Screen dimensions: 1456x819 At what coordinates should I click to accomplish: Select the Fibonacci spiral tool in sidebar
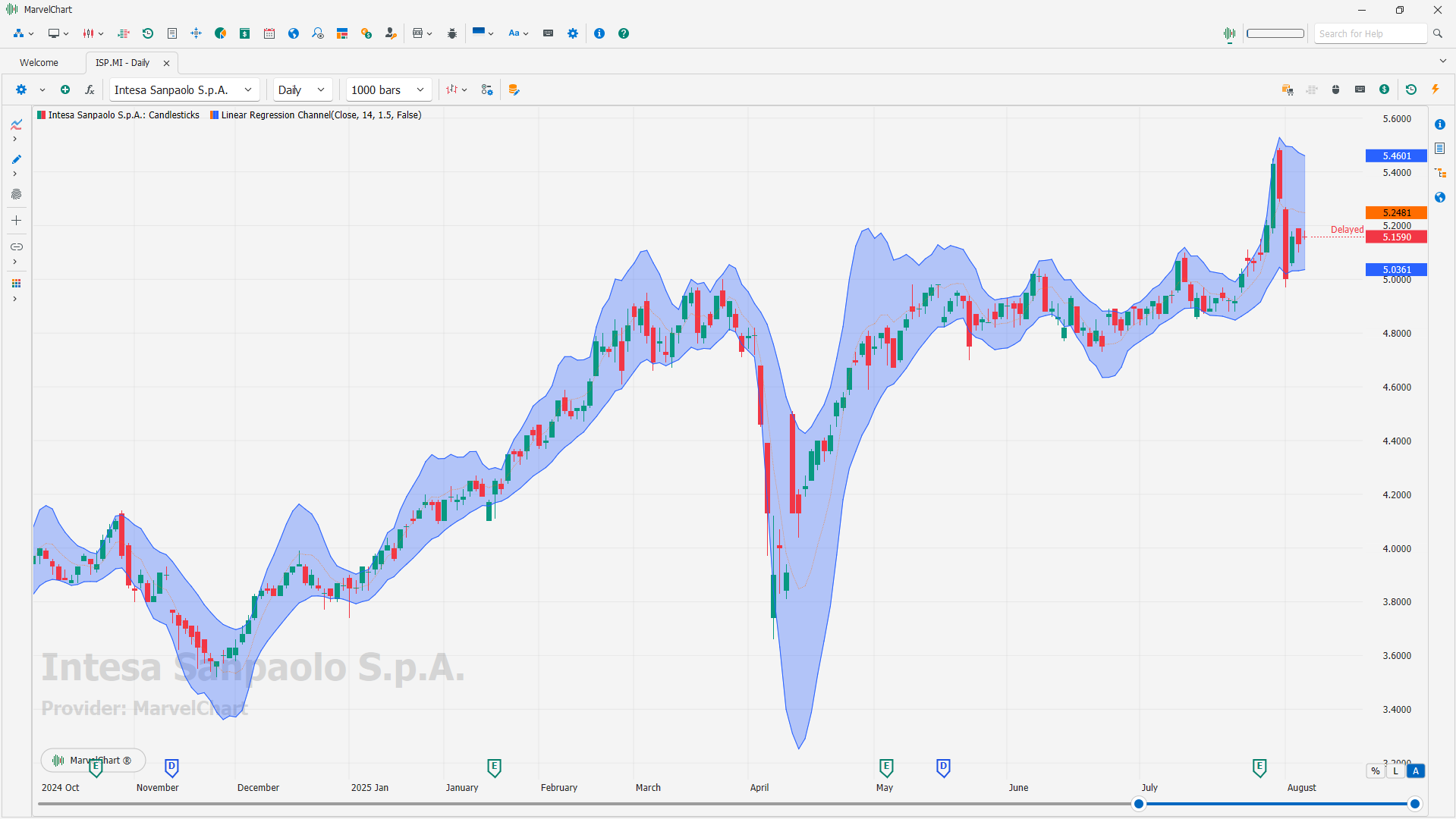(x=16, y=194)
